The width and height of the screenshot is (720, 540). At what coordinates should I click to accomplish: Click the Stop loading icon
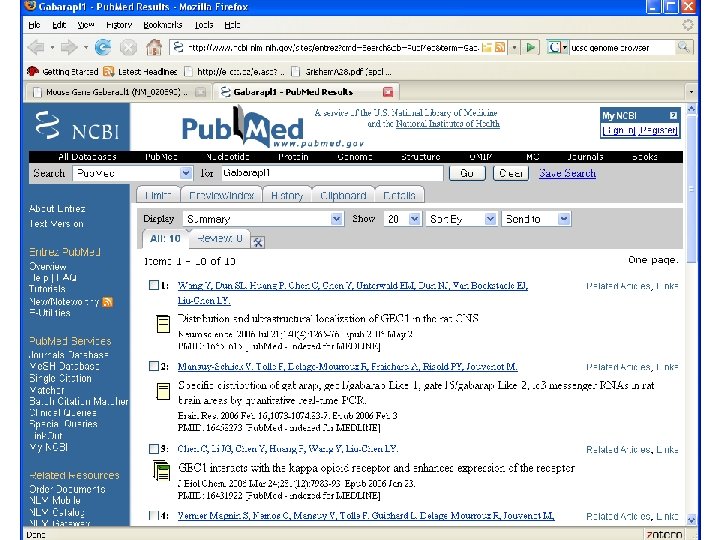(x=128, y=47)
